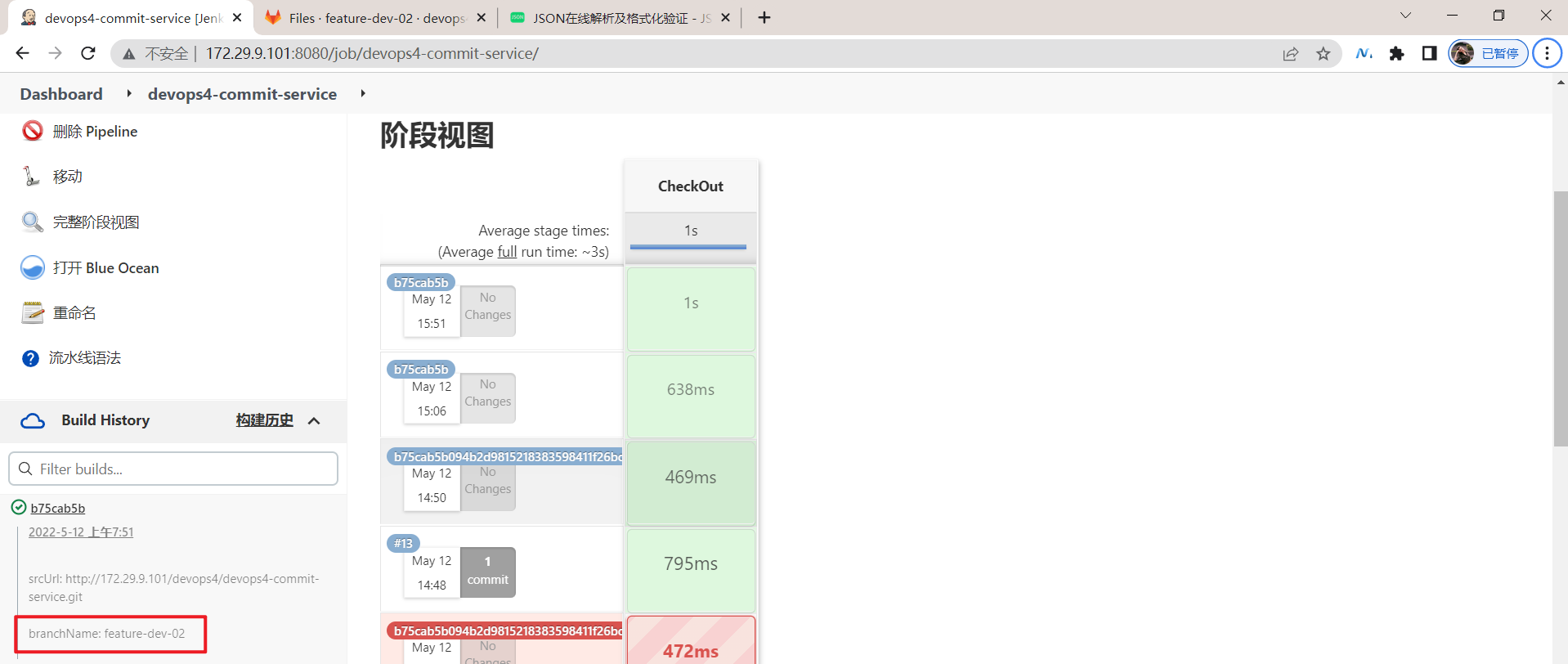1568x664 pixels.
Task: Collapse the Build History chevron
Action: point(314,420)
